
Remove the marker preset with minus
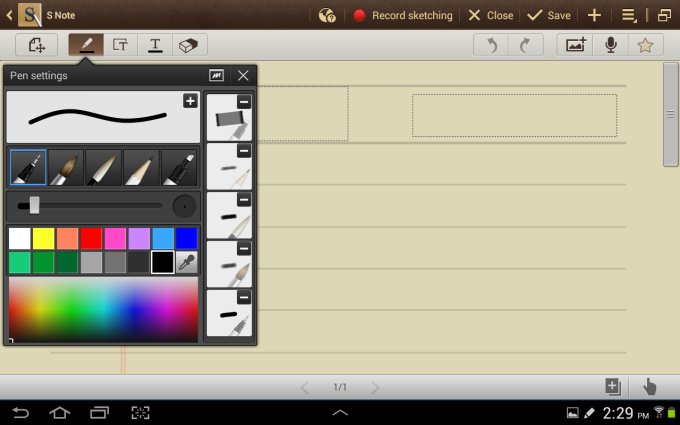(x=244, y=102)
